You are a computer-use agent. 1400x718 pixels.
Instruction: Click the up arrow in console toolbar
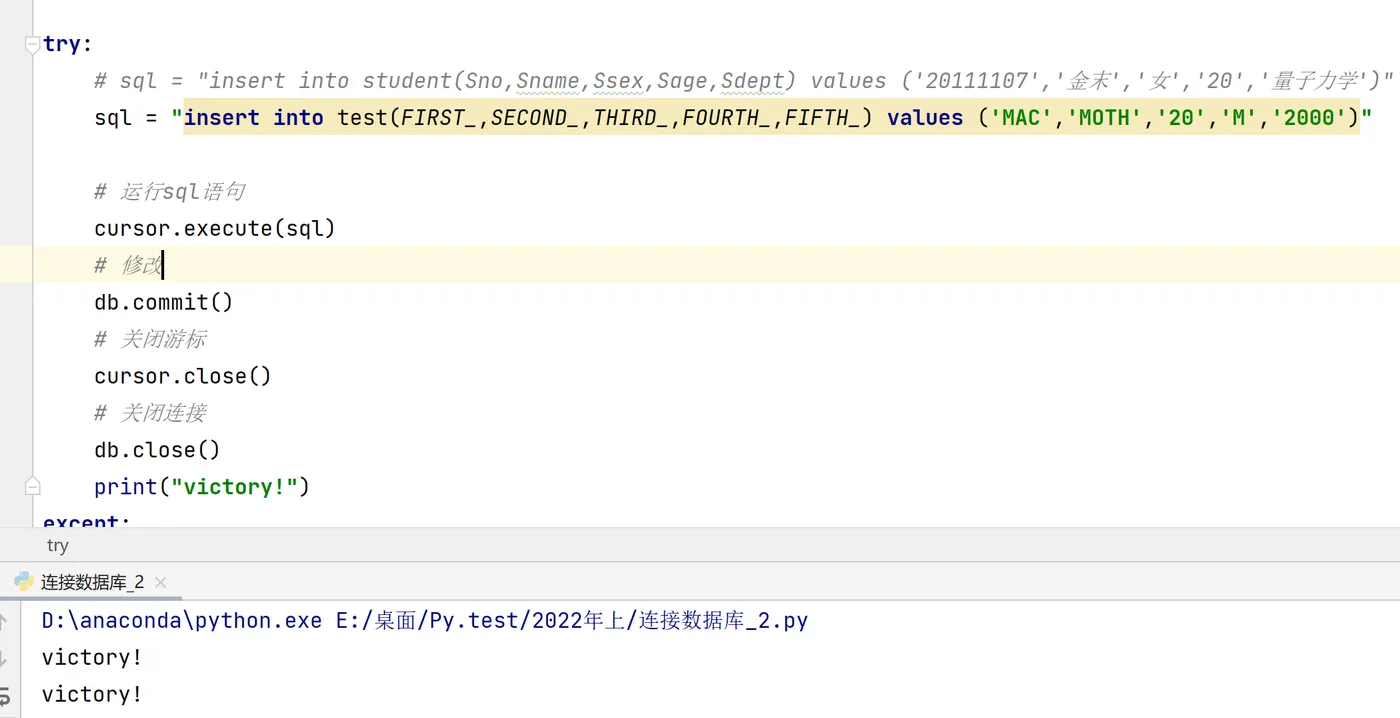[4, 621]
